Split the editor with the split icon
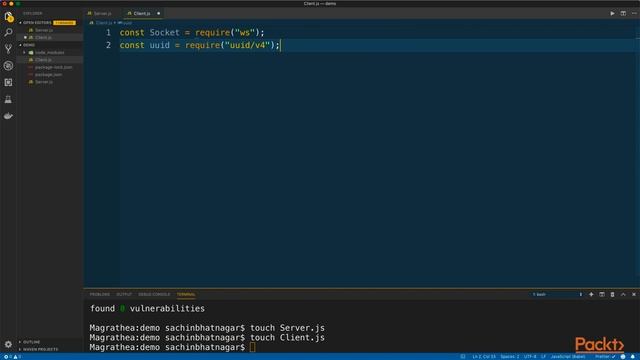This screenshot has height=360, width=640. point(623,13)
